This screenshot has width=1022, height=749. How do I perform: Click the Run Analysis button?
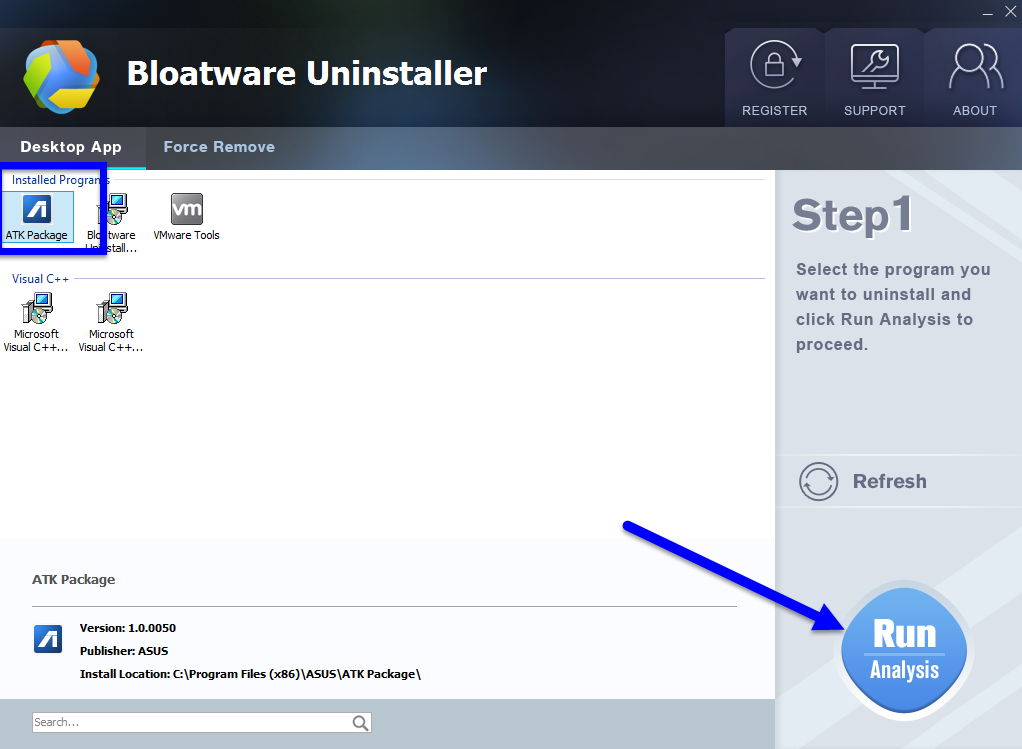point(904,651)
